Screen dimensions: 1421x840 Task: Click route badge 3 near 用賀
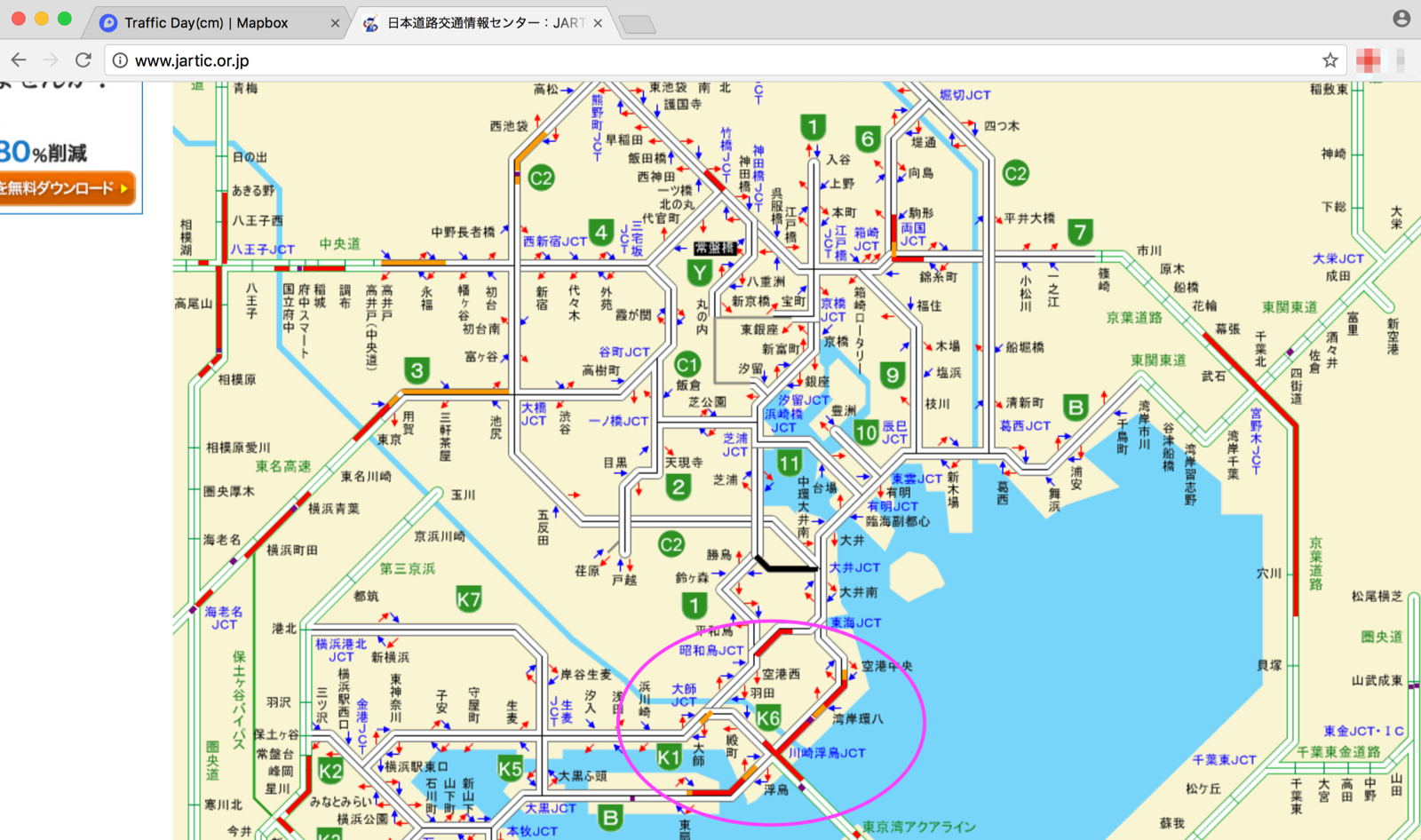(416, 370)
